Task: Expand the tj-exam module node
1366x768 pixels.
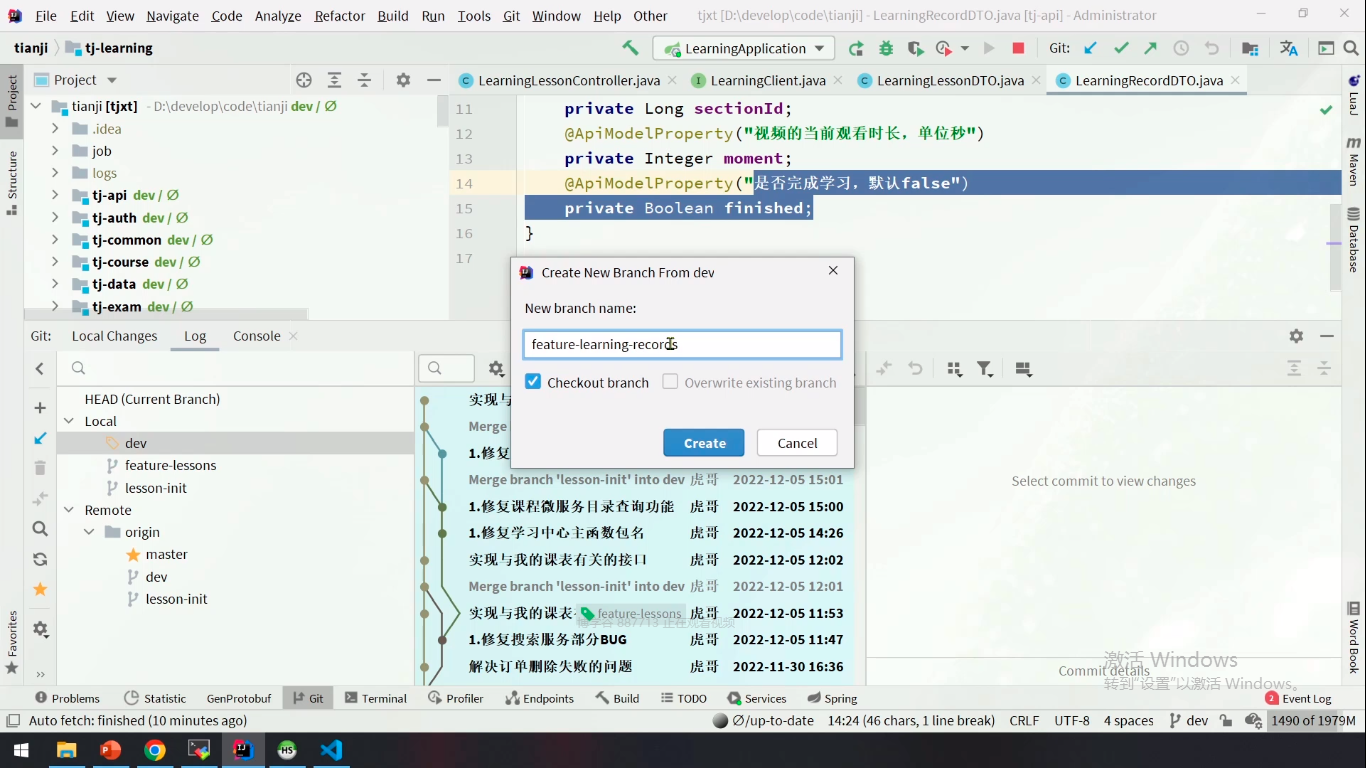Action: click(55, 306)
